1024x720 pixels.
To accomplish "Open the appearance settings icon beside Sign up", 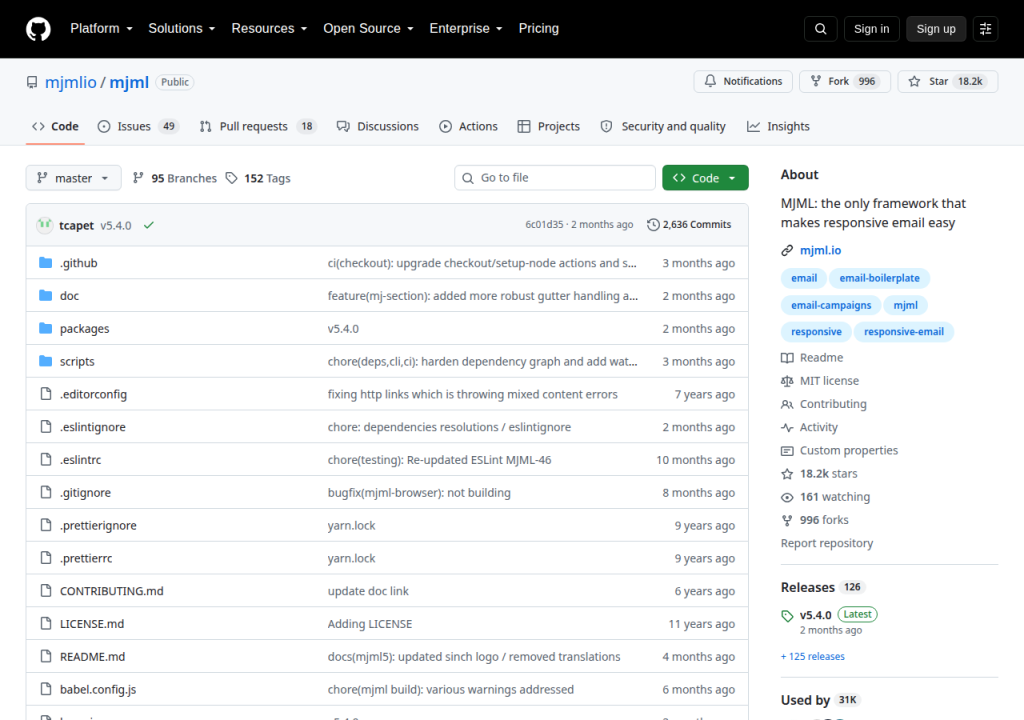I will [985, 29].
